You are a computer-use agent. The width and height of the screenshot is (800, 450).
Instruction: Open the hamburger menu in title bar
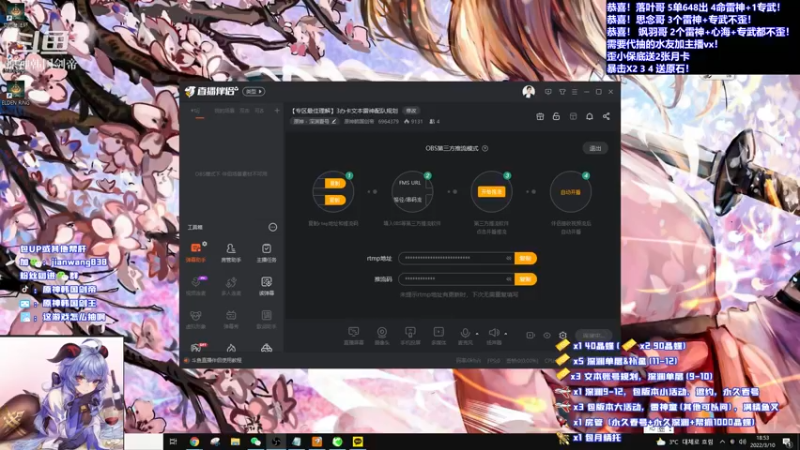574,92
